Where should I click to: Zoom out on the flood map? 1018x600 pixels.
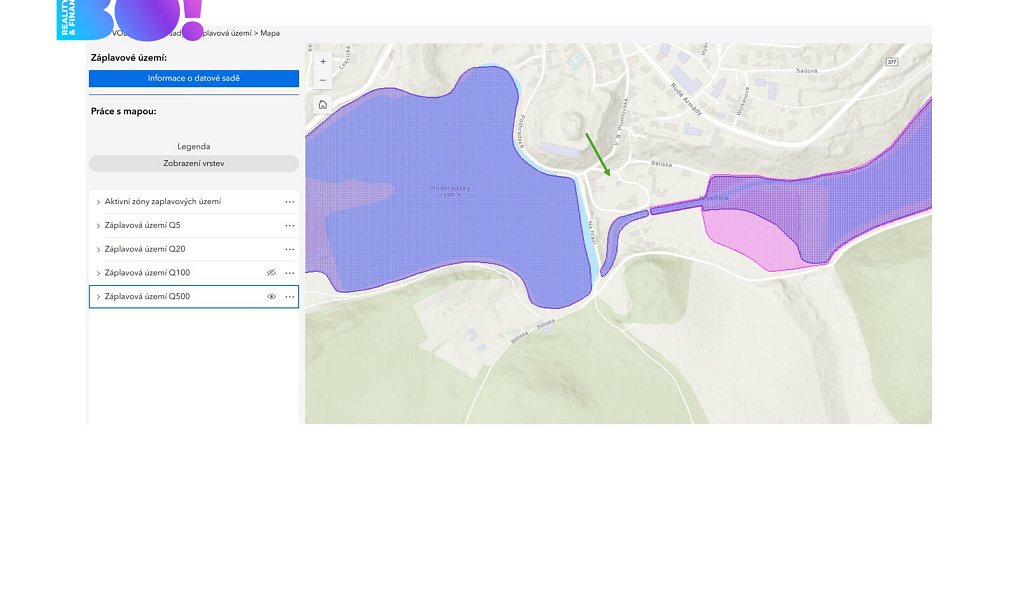pos(323,80)
